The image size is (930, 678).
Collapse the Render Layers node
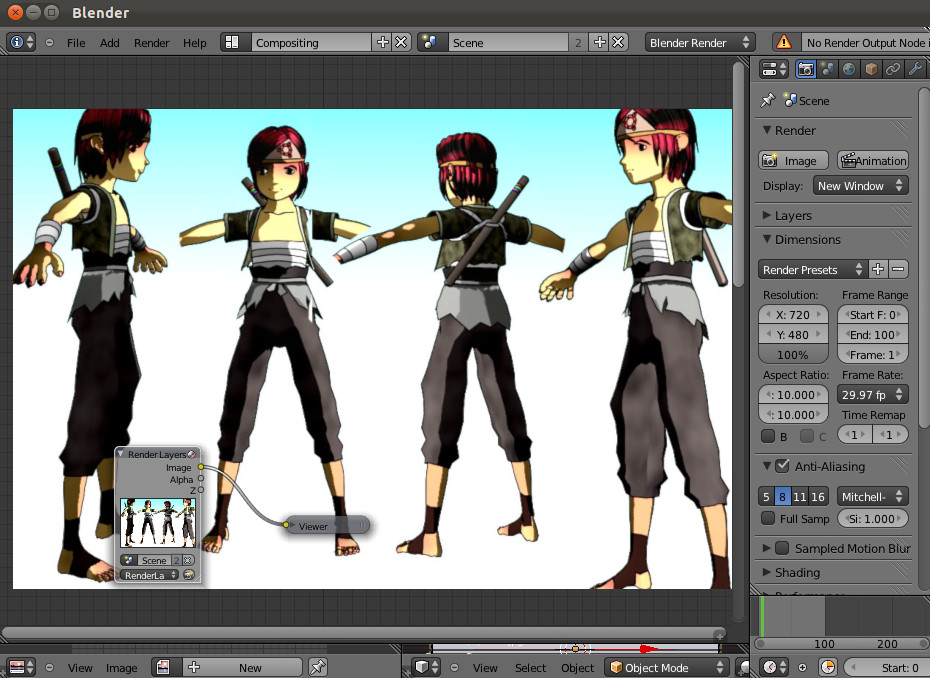pos(121,454)
